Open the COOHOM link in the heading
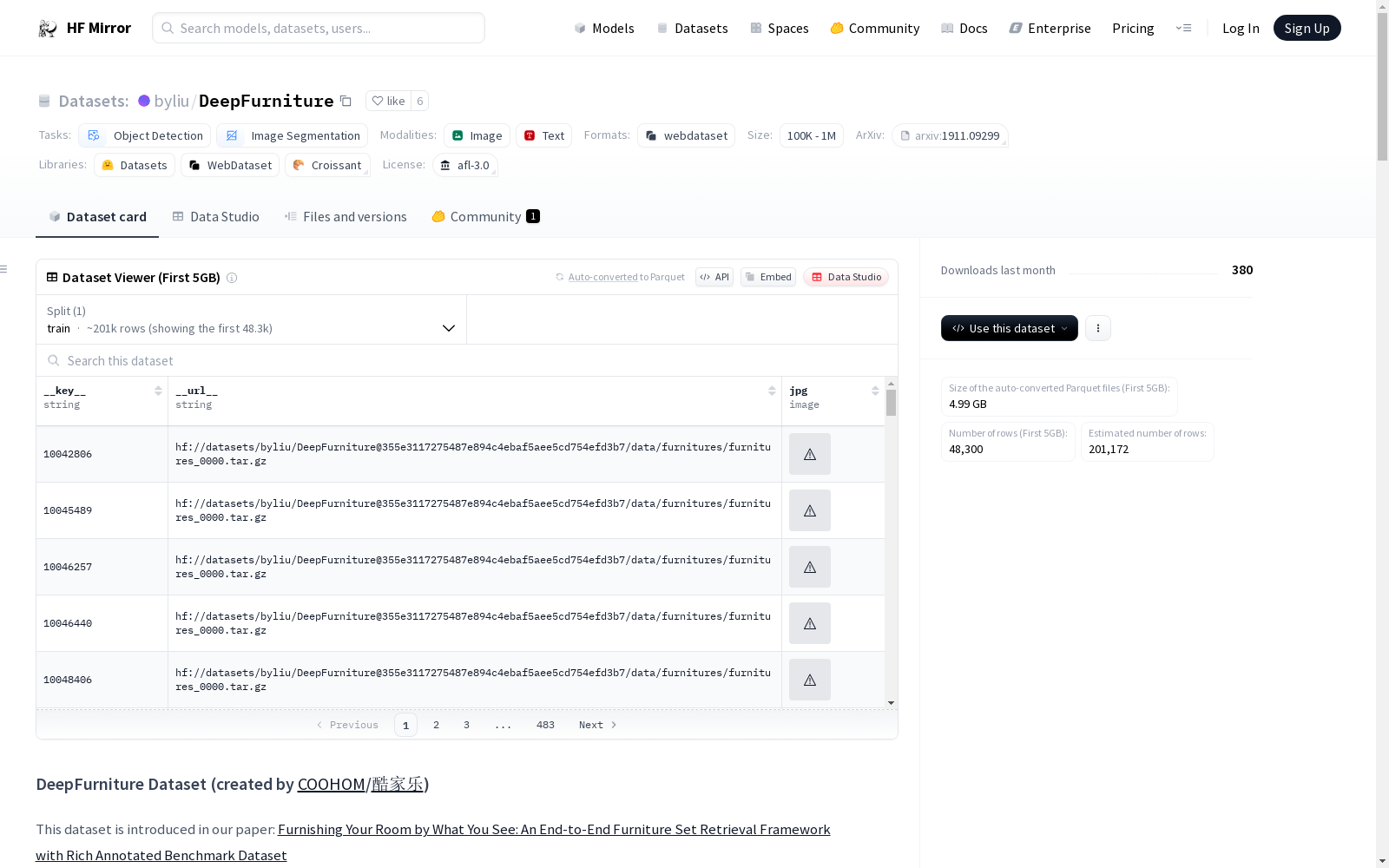 [x=331, y=784]
